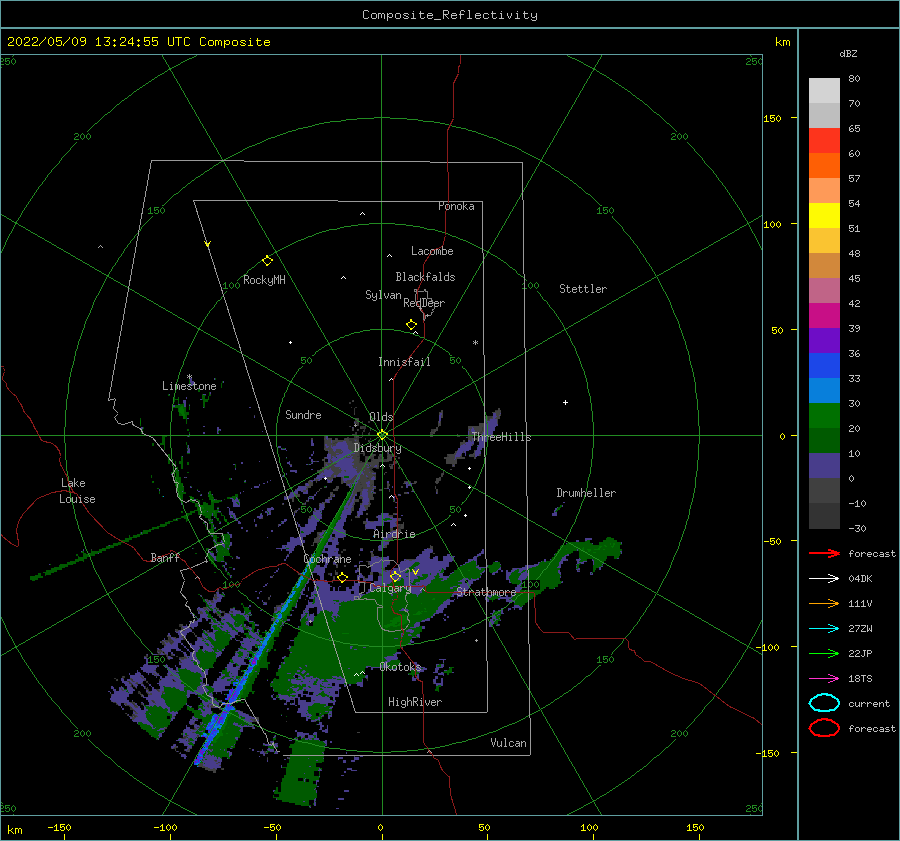Click the Lacombe city label

tap(432, 251)
